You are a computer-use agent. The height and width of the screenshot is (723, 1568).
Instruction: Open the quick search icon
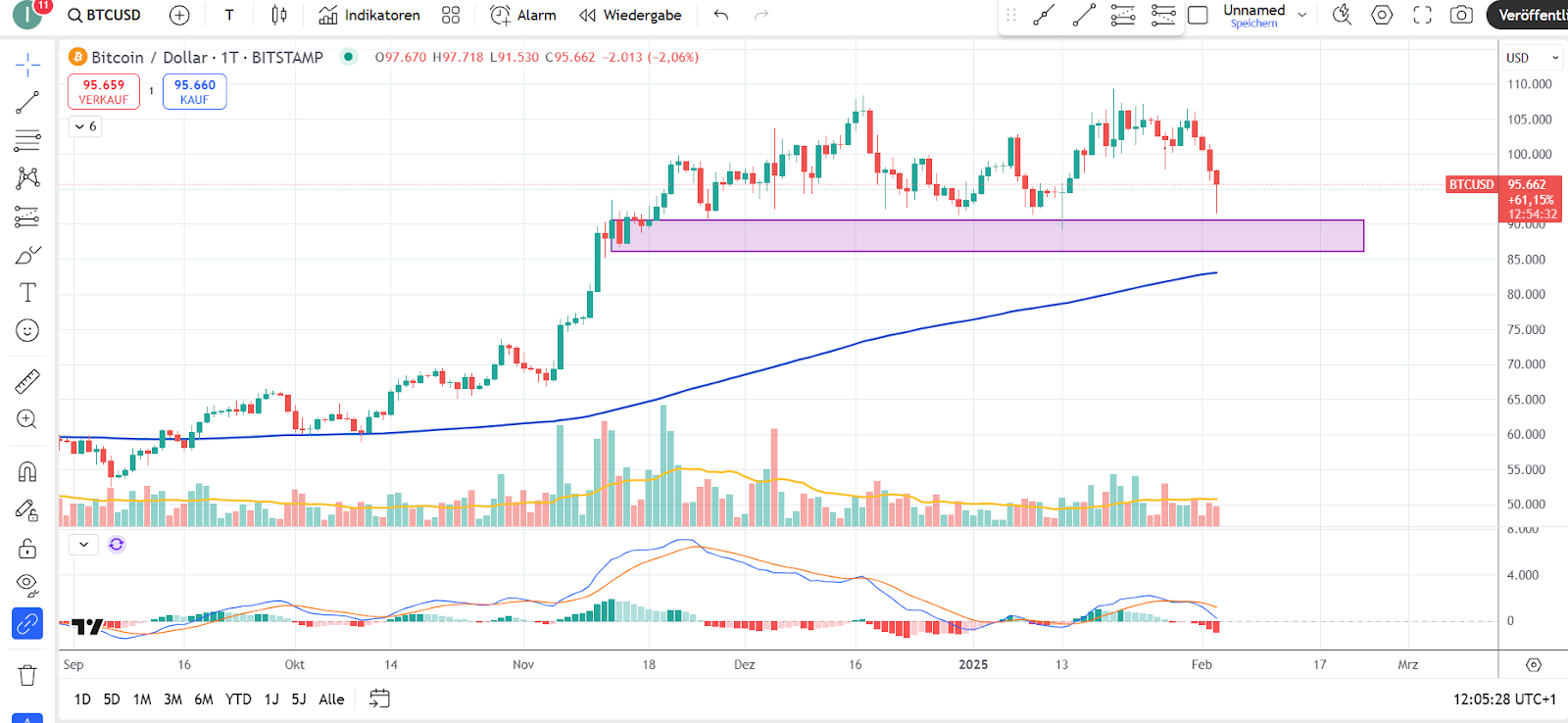[x=1342, y=15]
